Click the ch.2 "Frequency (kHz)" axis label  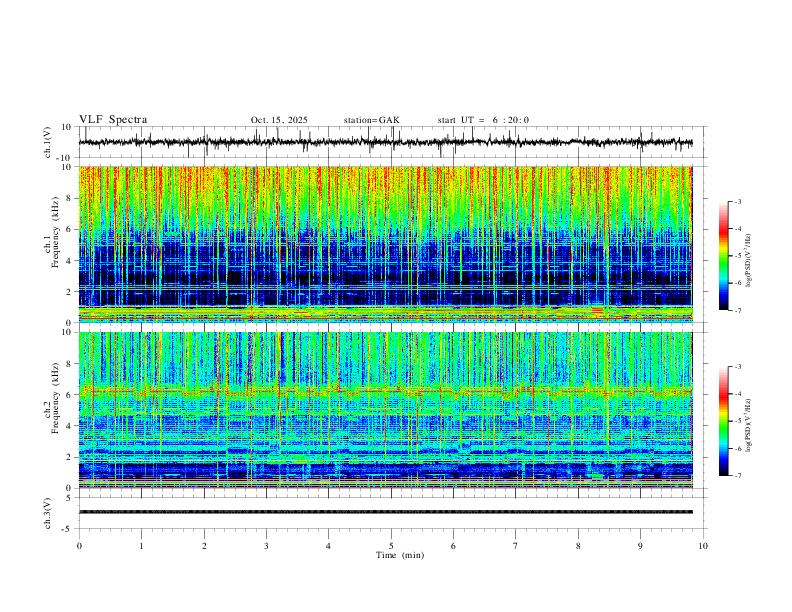(x=56, y=398)
